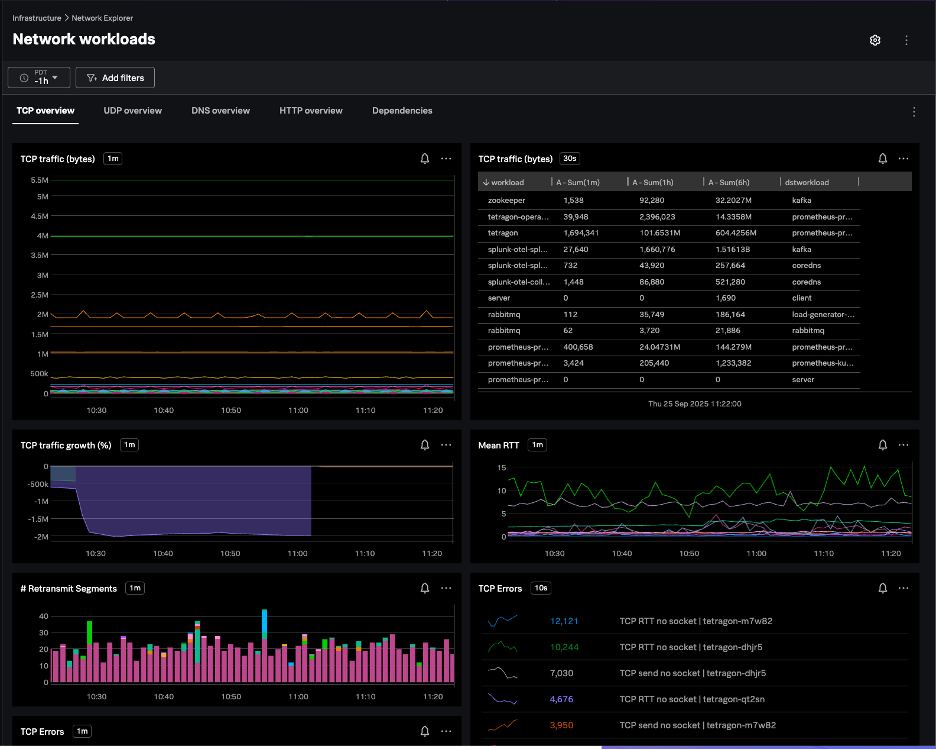
Task: Switch to the DNS overview tab
Action: (220, 111)
